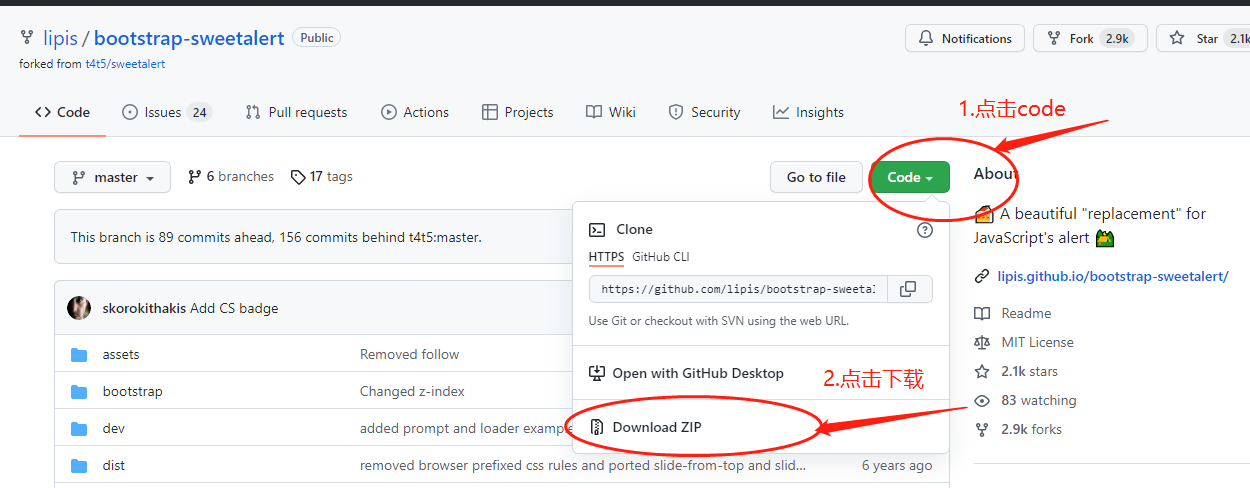Screen dimensions: 1250x488
Task: Switch to the Code tab
Action: coord(62,112)
